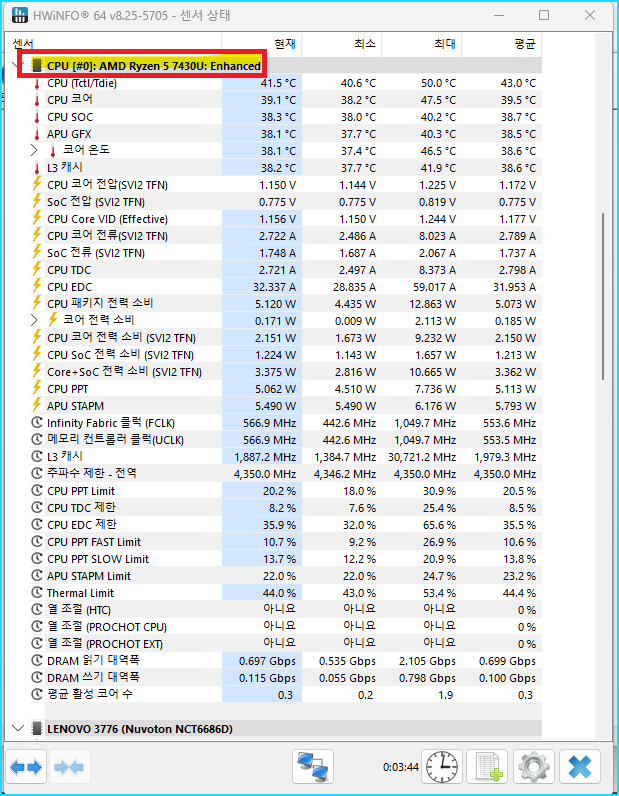Select the Core+SoC 전력 소비 (SVI2 TFN) row
The height and width of the screenshot is (796, 619).
coord(285,372)
